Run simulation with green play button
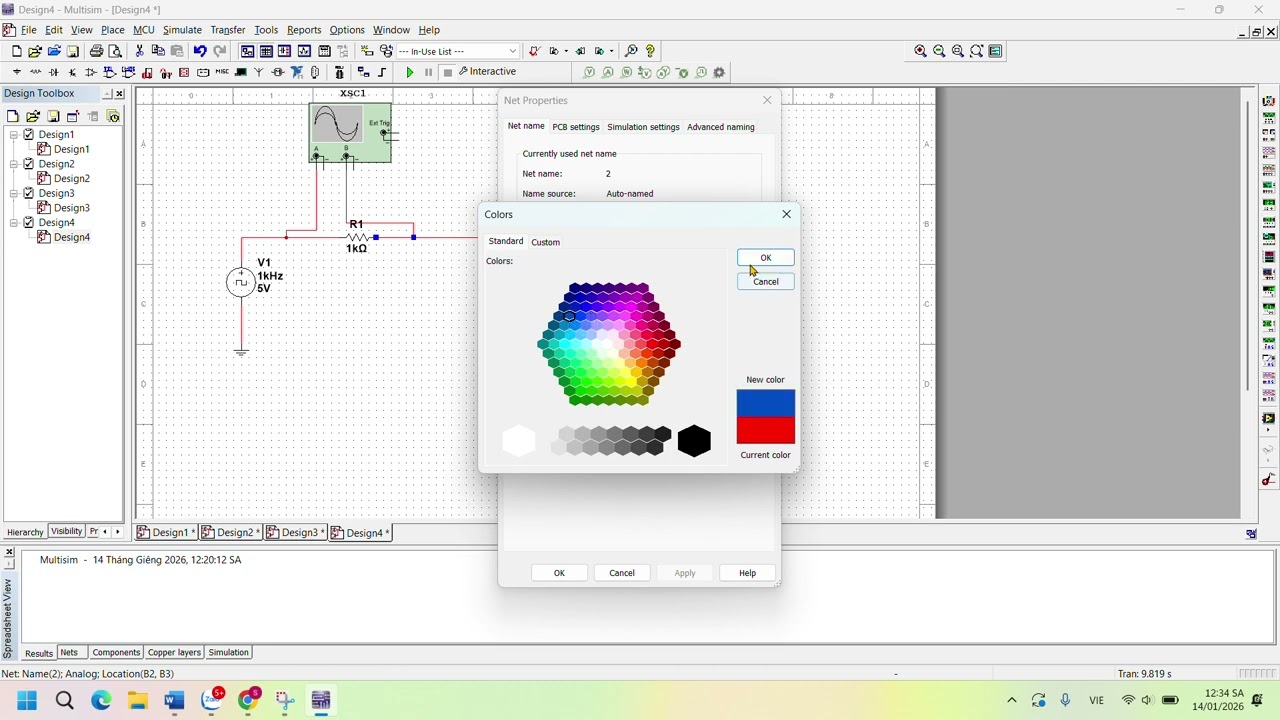 pos(409,72)
